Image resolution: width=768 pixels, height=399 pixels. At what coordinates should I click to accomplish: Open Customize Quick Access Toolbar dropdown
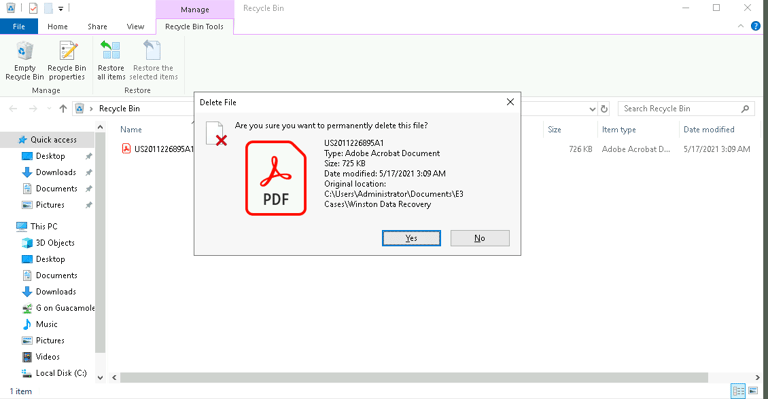click(61, 8)
